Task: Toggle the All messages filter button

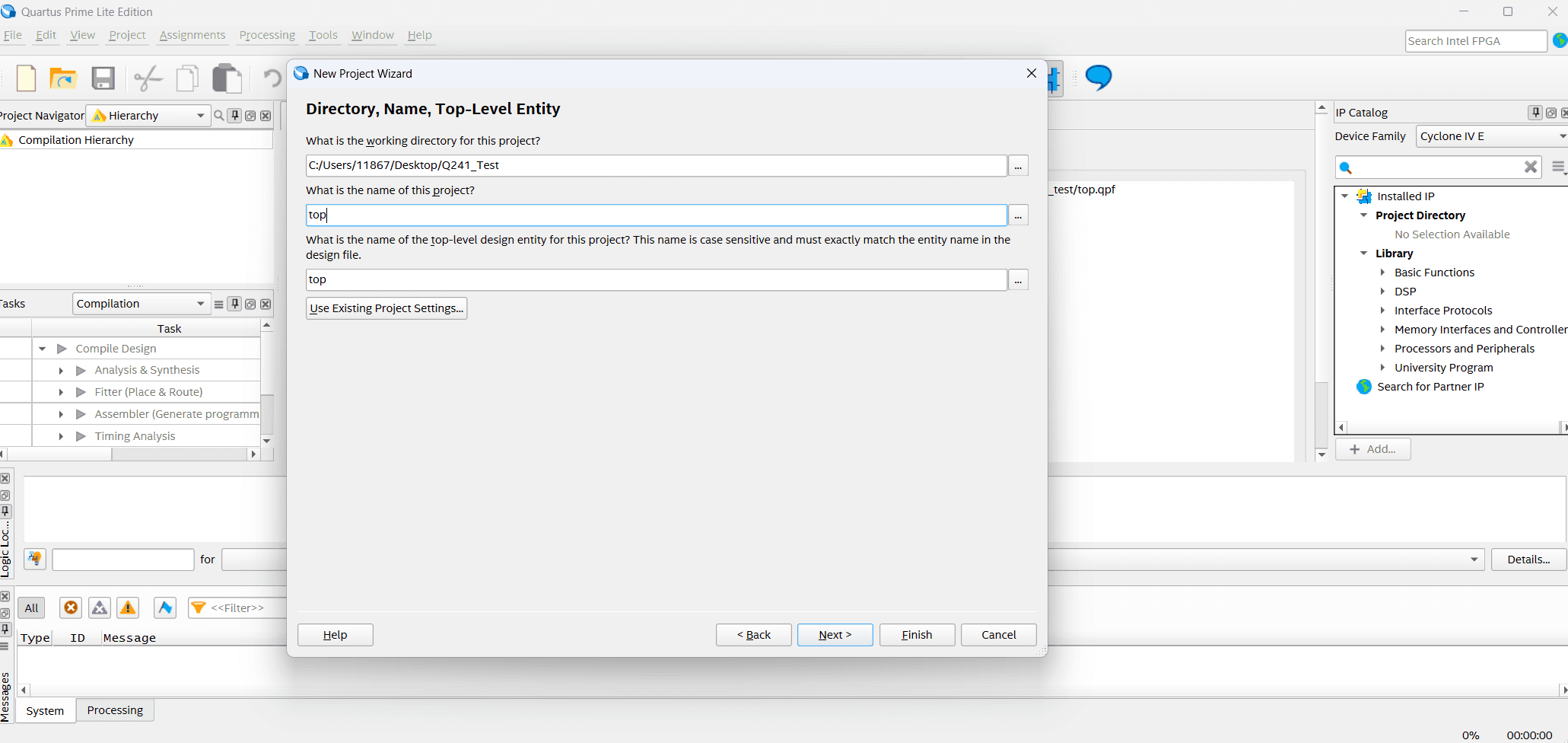Action: [x=31, y=607]
